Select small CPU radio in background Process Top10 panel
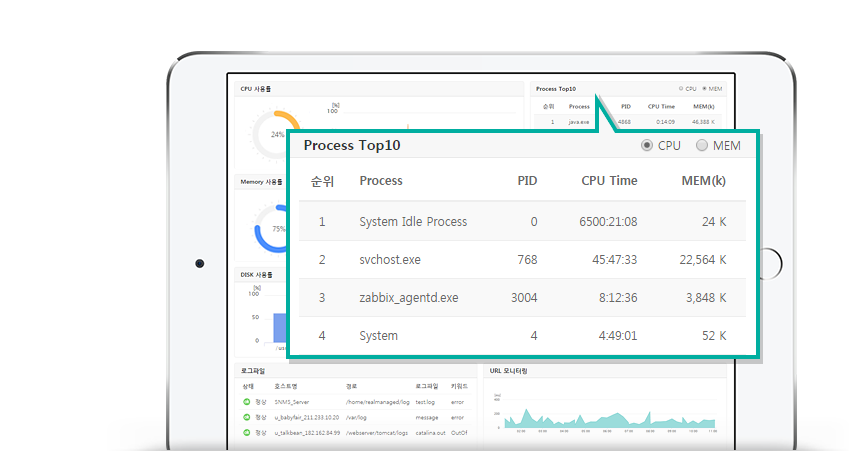Screen dimensions: 850x464 681,88
